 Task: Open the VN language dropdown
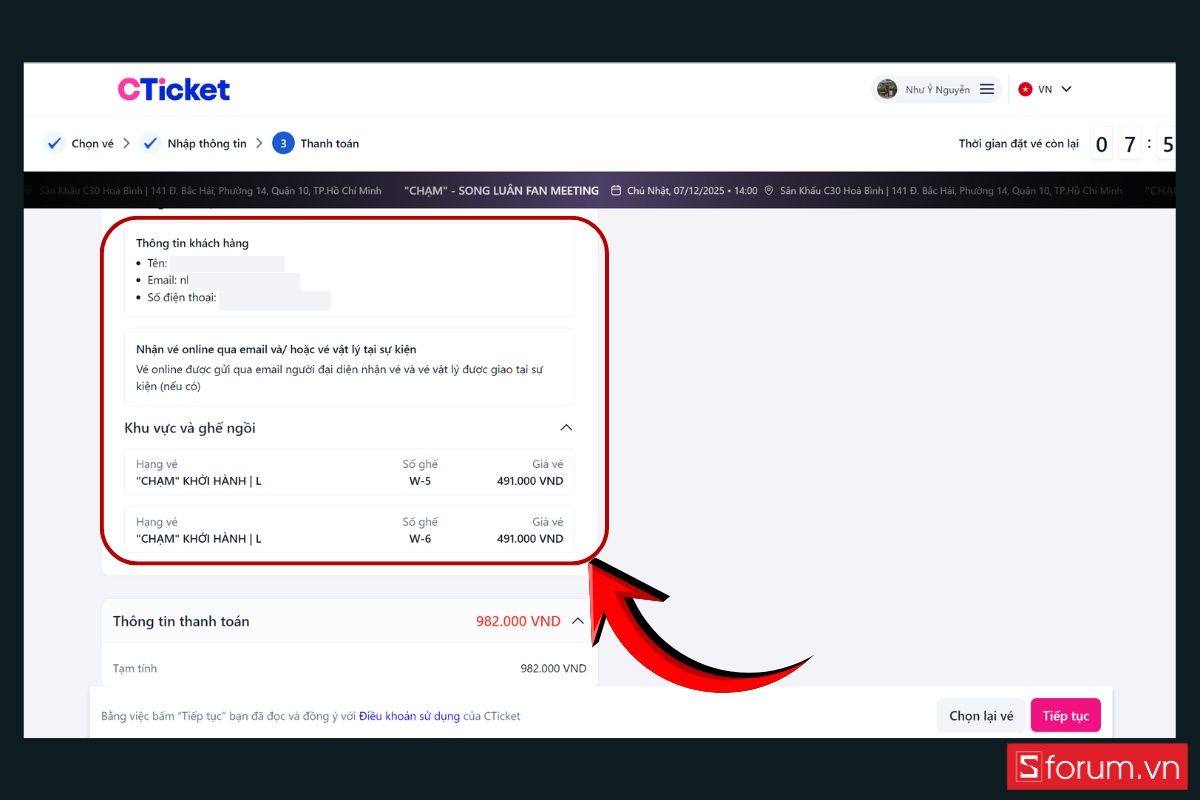[x=1045, y=89]
